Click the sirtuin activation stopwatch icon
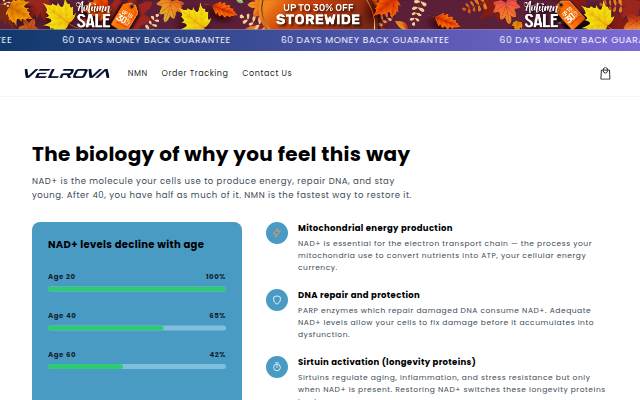Image resolution: width=640 pixels, height=400 pixels. (x=277, y=367)
